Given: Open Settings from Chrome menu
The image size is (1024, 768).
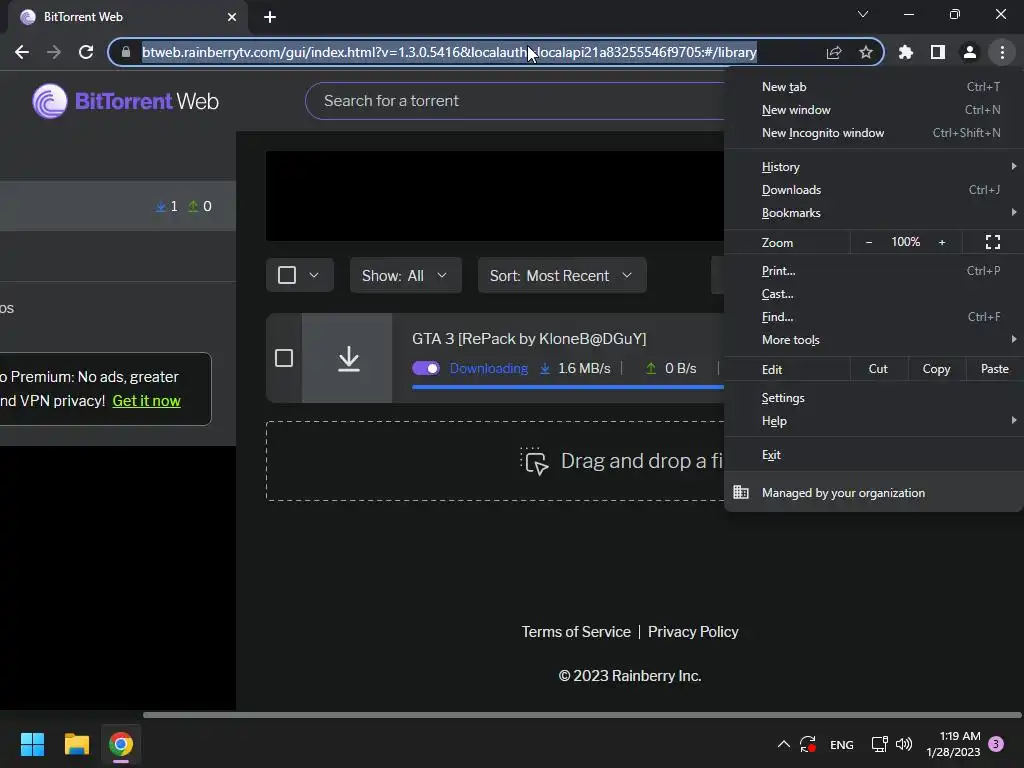Looking at the screenshot, I should pyautogui.click(x=874, y=398).
